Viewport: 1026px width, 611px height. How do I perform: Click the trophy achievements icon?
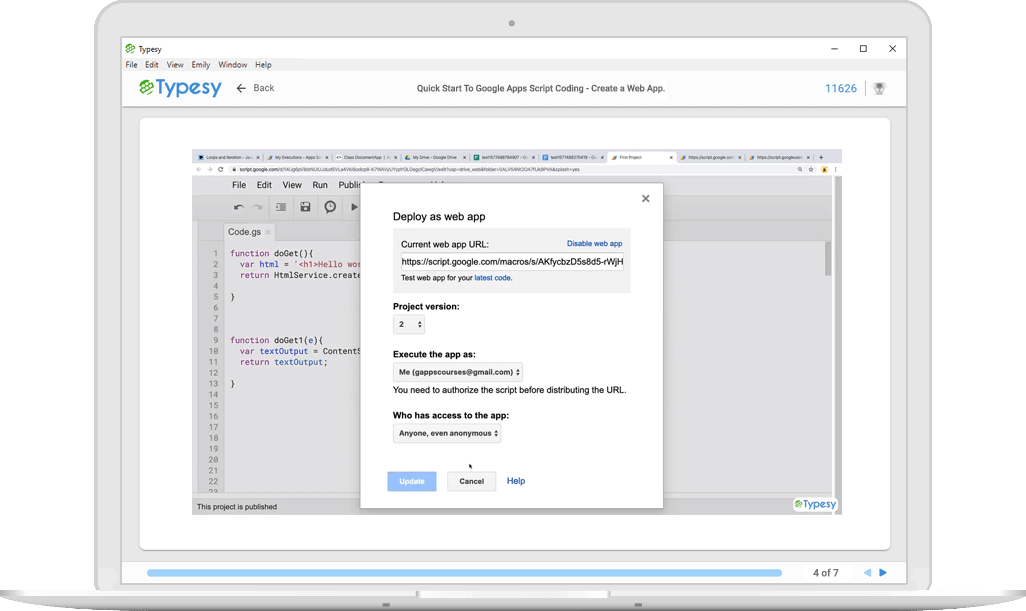[879, 88]
